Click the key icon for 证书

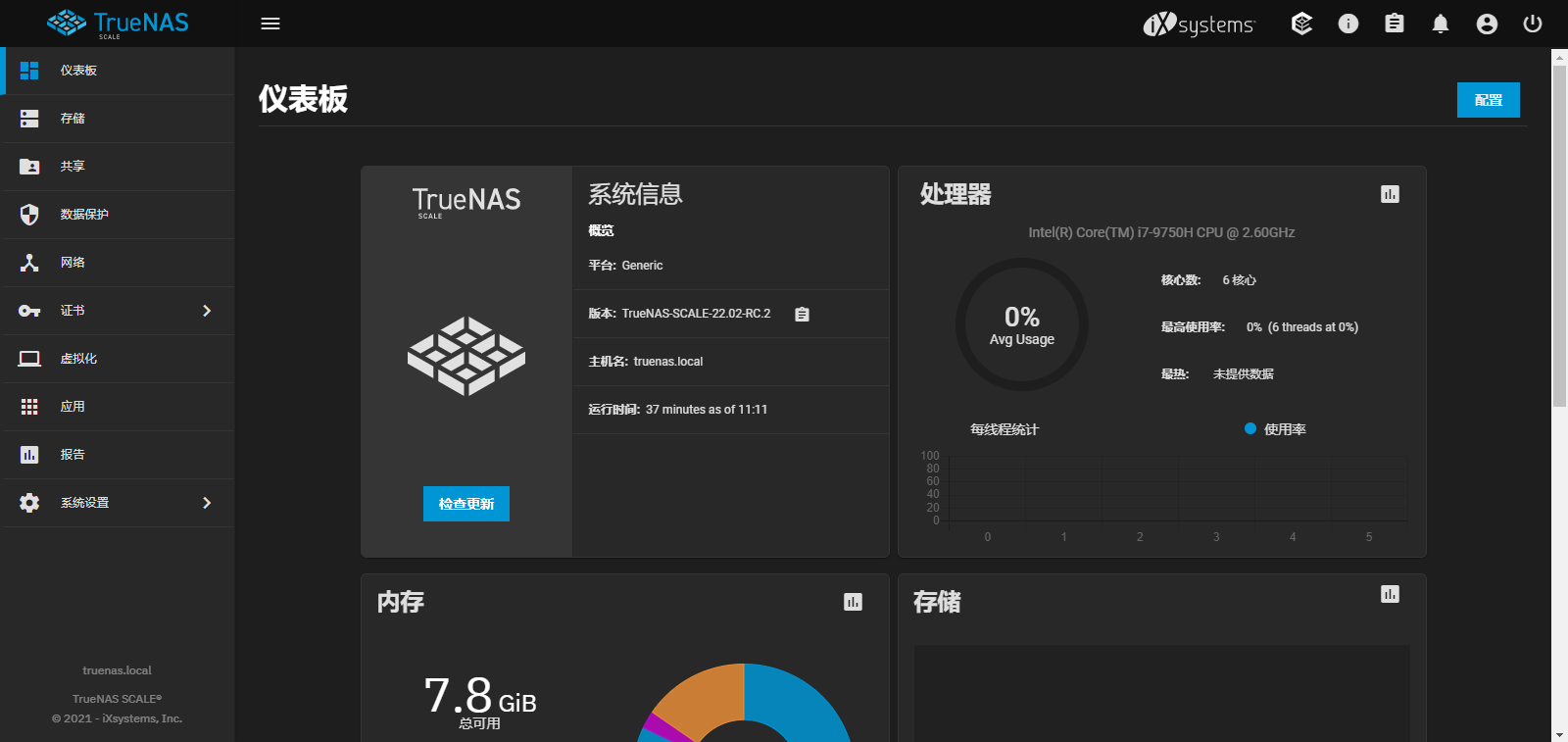29,311
